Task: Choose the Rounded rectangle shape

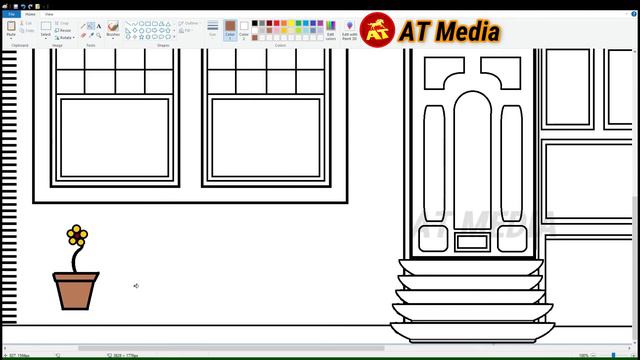Action: 154,24
